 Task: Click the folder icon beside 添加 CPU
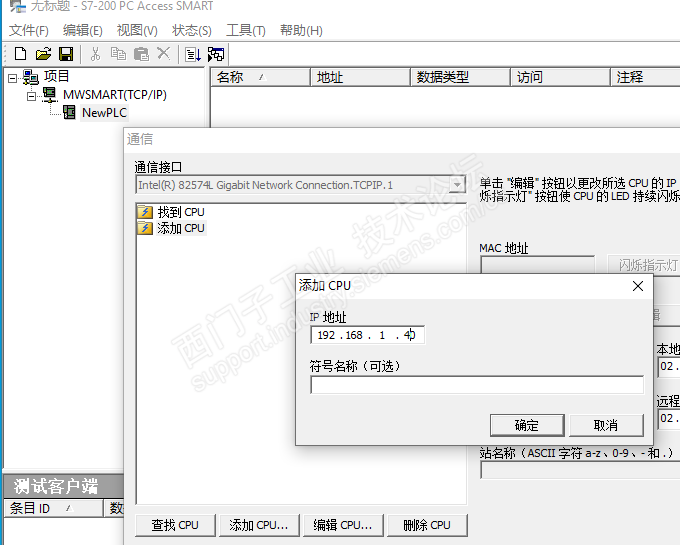coord(145,228)
